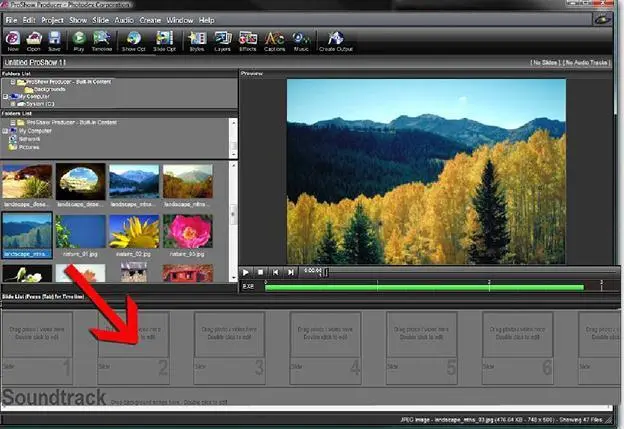624x429 pixels.
Task: Open the File menu
Action: coord(11,20)
